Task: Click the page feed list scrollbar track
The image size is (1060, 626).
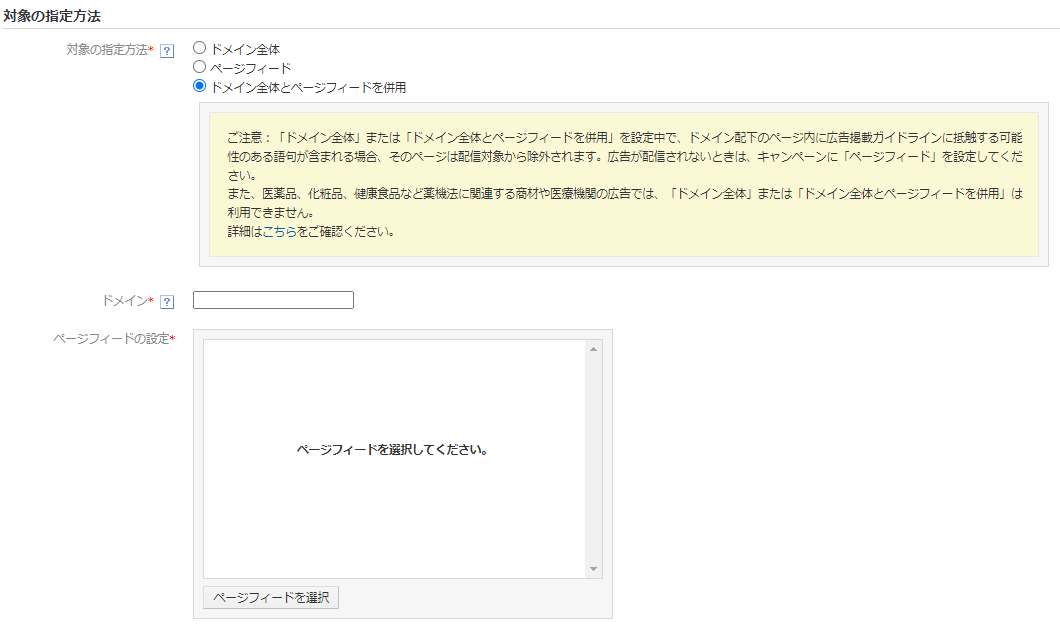Action: (593, 459)
